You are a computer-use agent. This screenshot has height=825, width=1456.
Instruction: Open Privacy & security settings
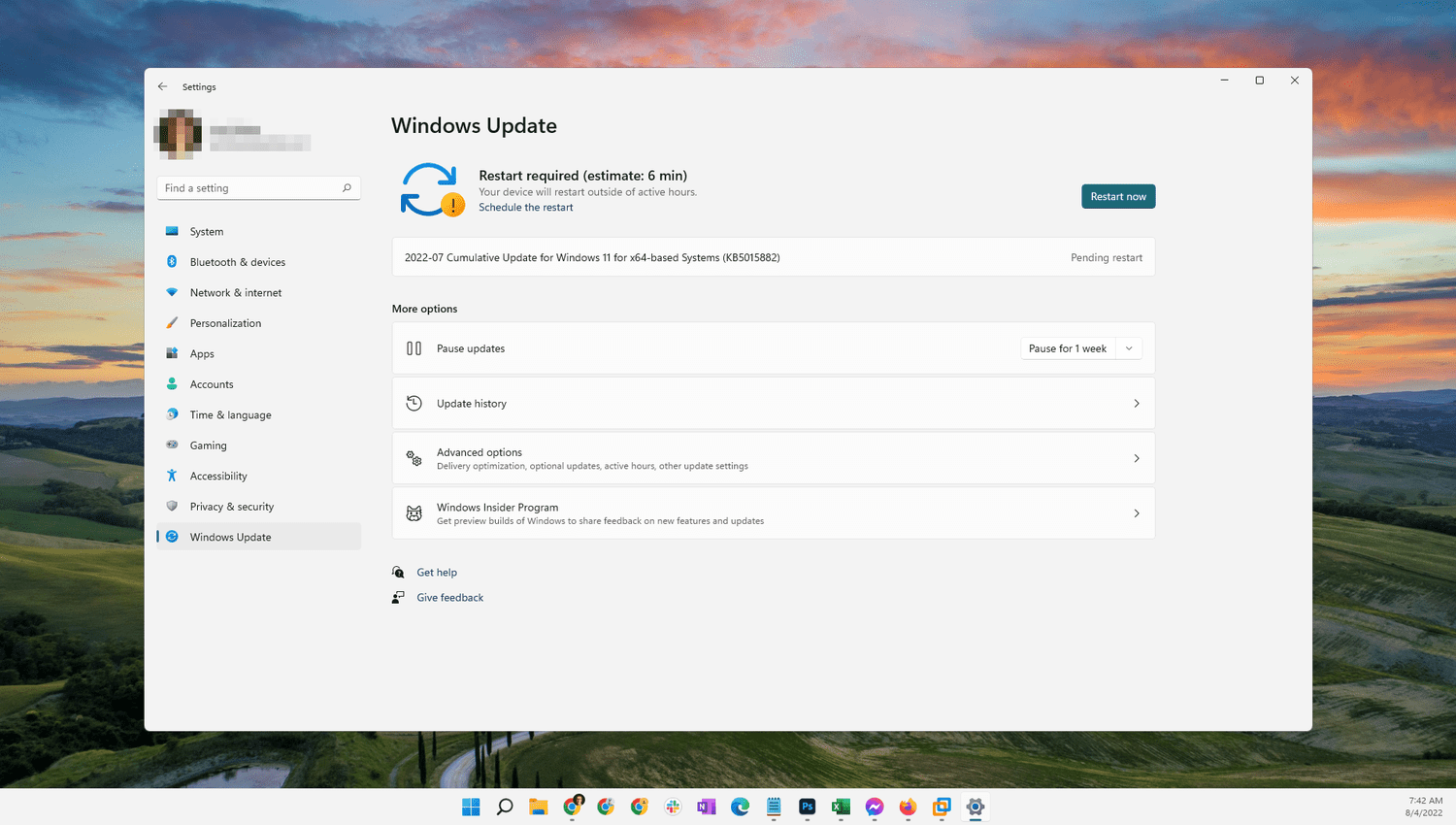pyautogui.click(x=258, y=507)
